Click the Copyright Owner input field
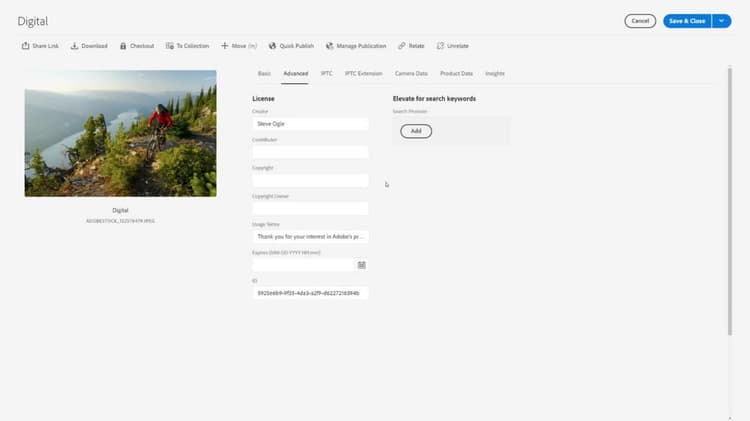 (310, 209)
